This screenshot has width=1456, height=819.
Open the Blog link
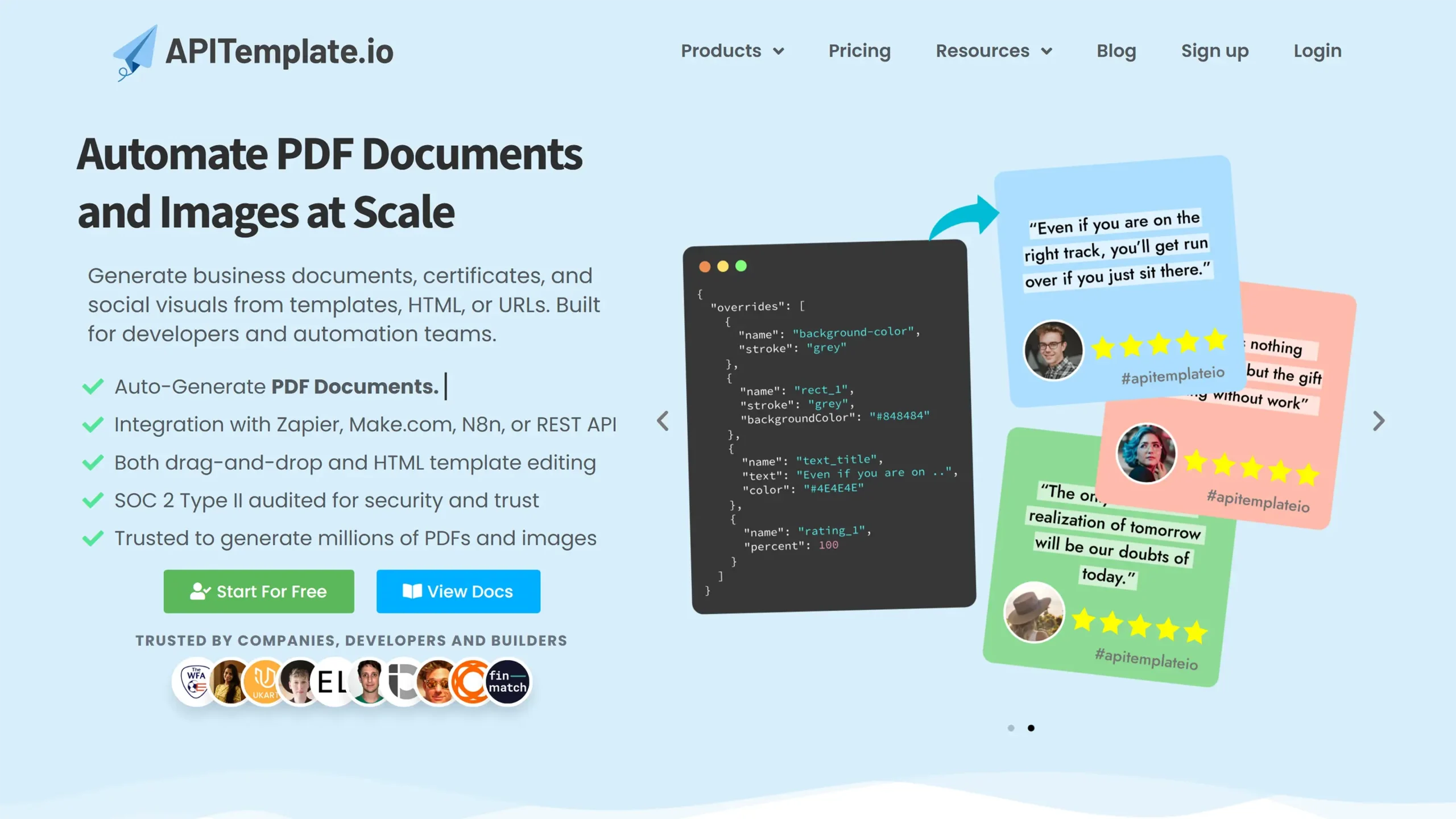coord(1116,51)
